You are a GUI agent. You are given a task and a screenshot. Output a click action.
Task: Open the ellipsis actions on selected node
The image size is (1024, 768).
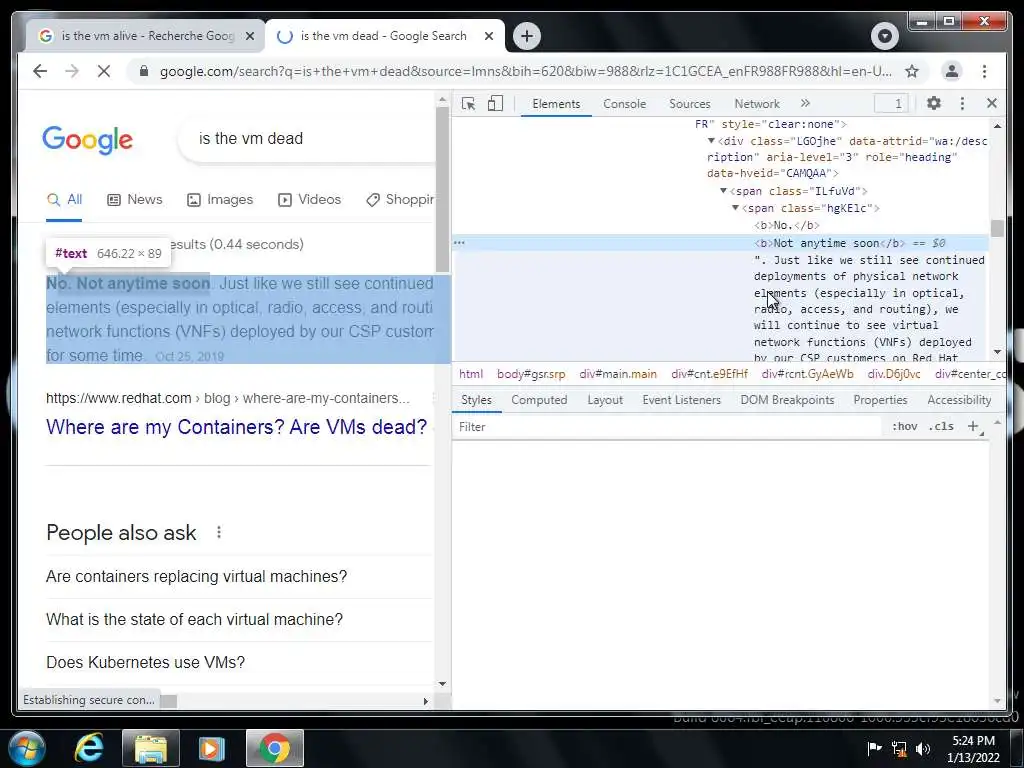tap(459, 242)
